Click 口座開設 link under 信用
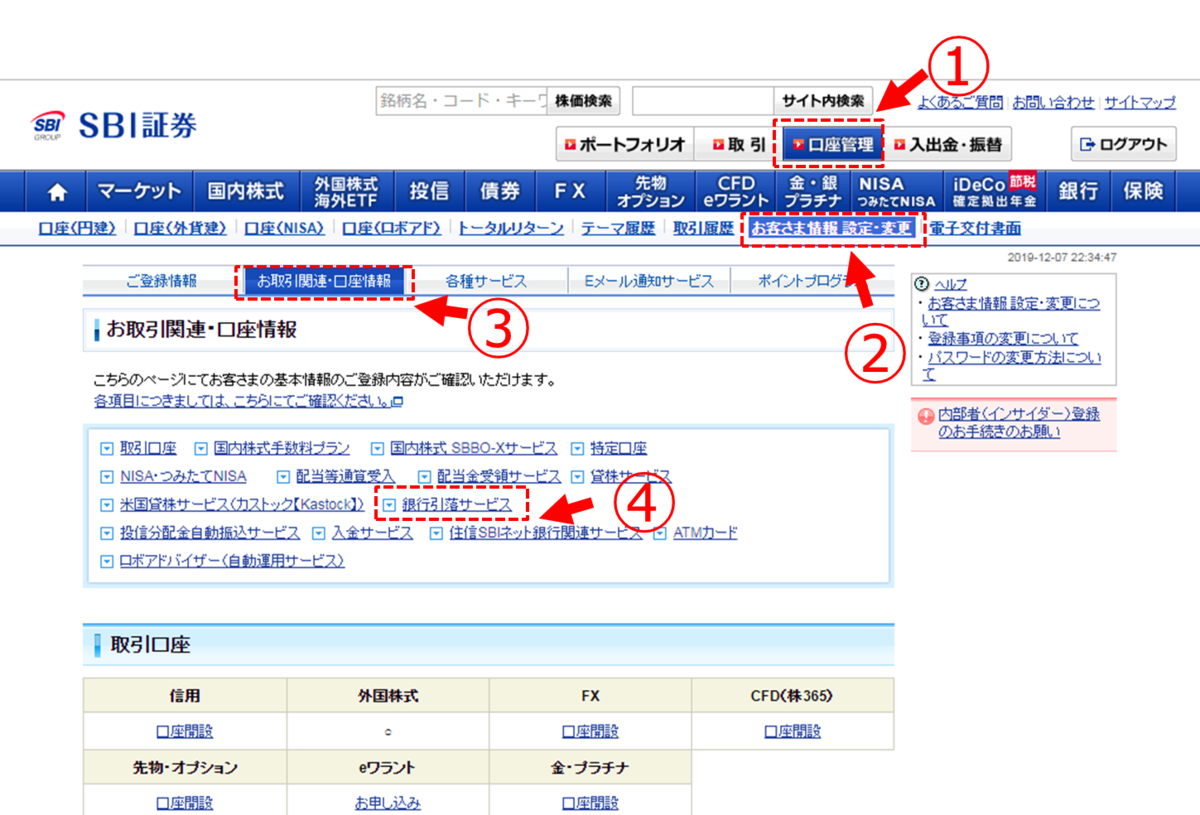 [x=184, y=731]
